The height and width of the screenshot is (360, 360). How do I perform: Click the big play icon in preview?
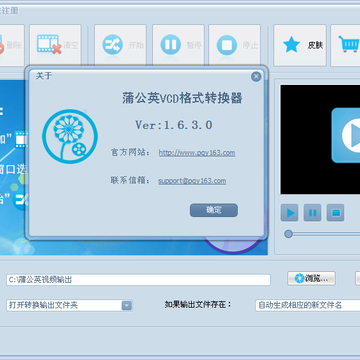point(347,135)
